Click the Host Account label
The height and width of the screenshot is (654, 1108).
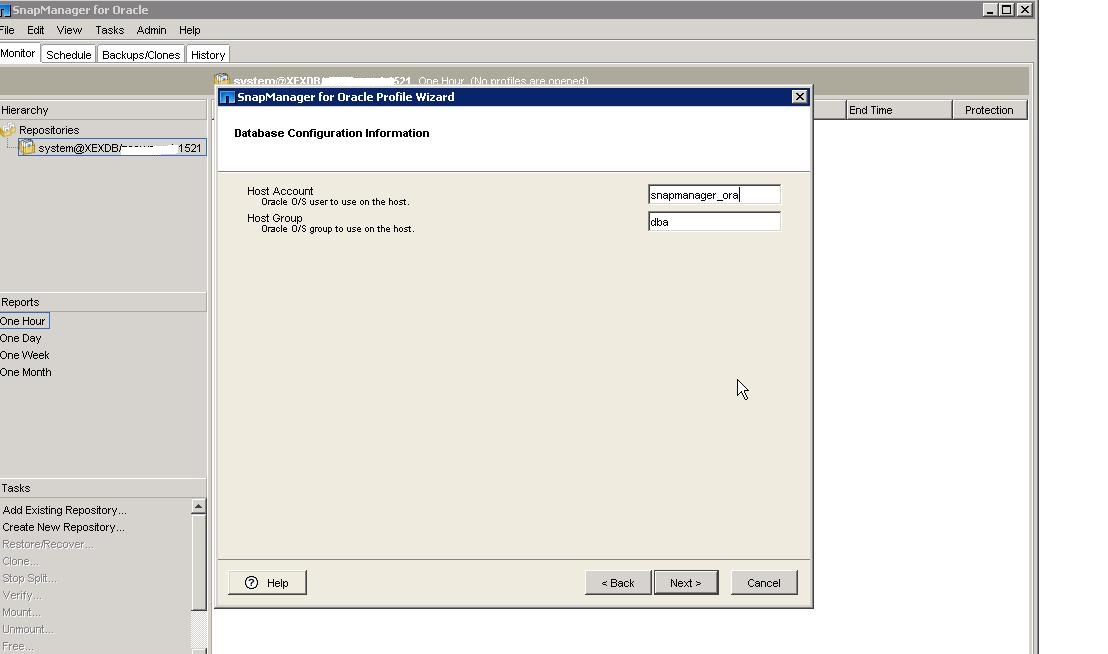coord(280,191)
